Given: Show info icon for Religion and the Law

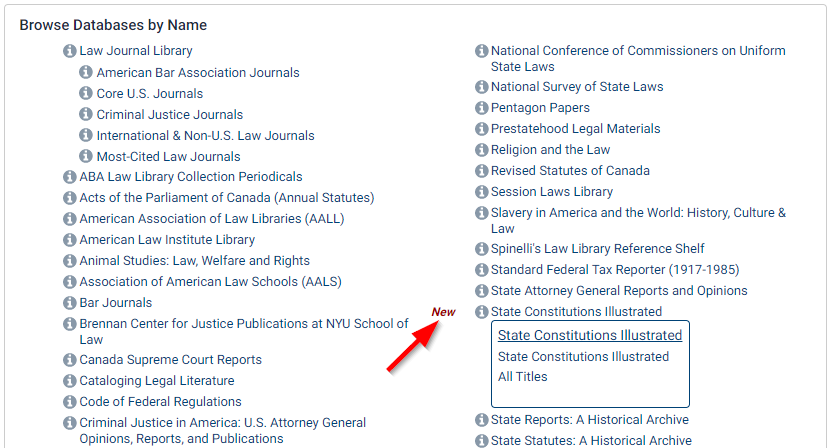Looking at the screenshot, I should (x=481, y=150).
